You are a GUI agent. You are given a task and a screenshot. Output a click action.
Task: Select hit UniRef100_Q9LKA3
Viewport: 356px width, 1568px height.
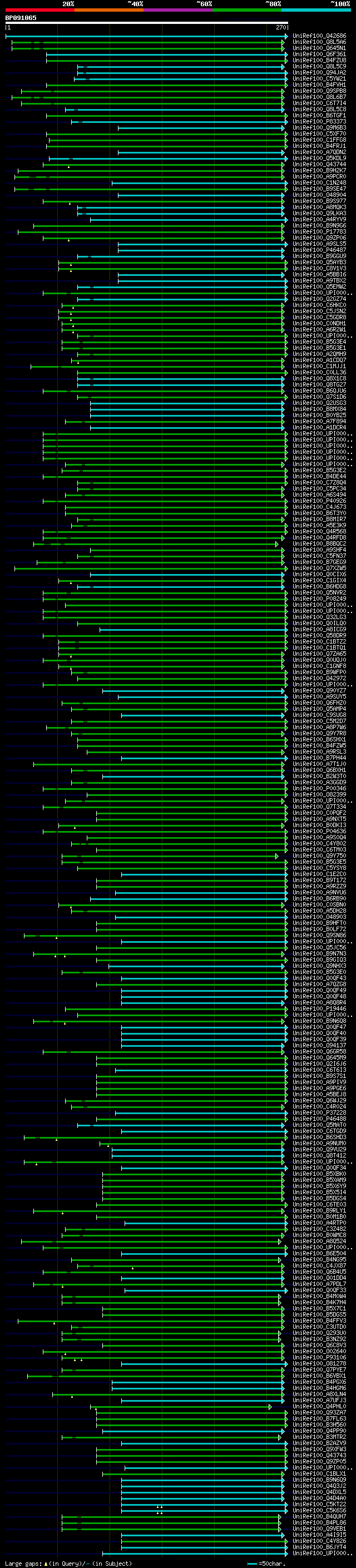click(x=319, y=213)
